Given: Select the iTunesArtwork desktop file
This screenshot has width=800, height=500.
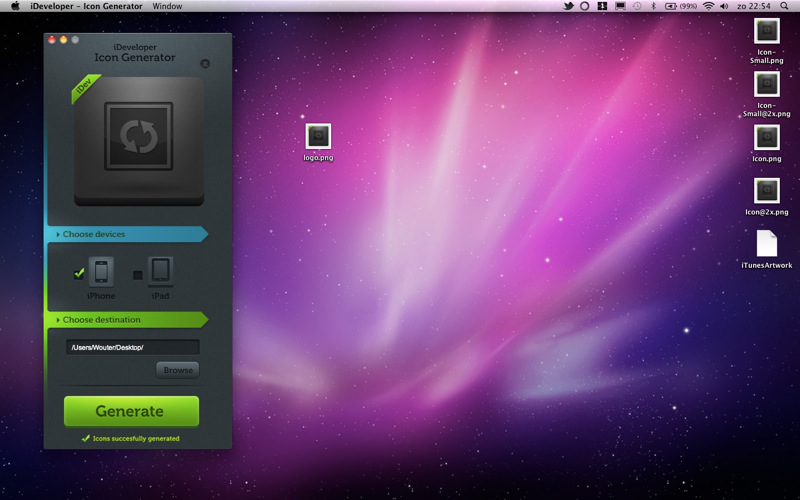Looking at the screenshot, I should 766,249.
